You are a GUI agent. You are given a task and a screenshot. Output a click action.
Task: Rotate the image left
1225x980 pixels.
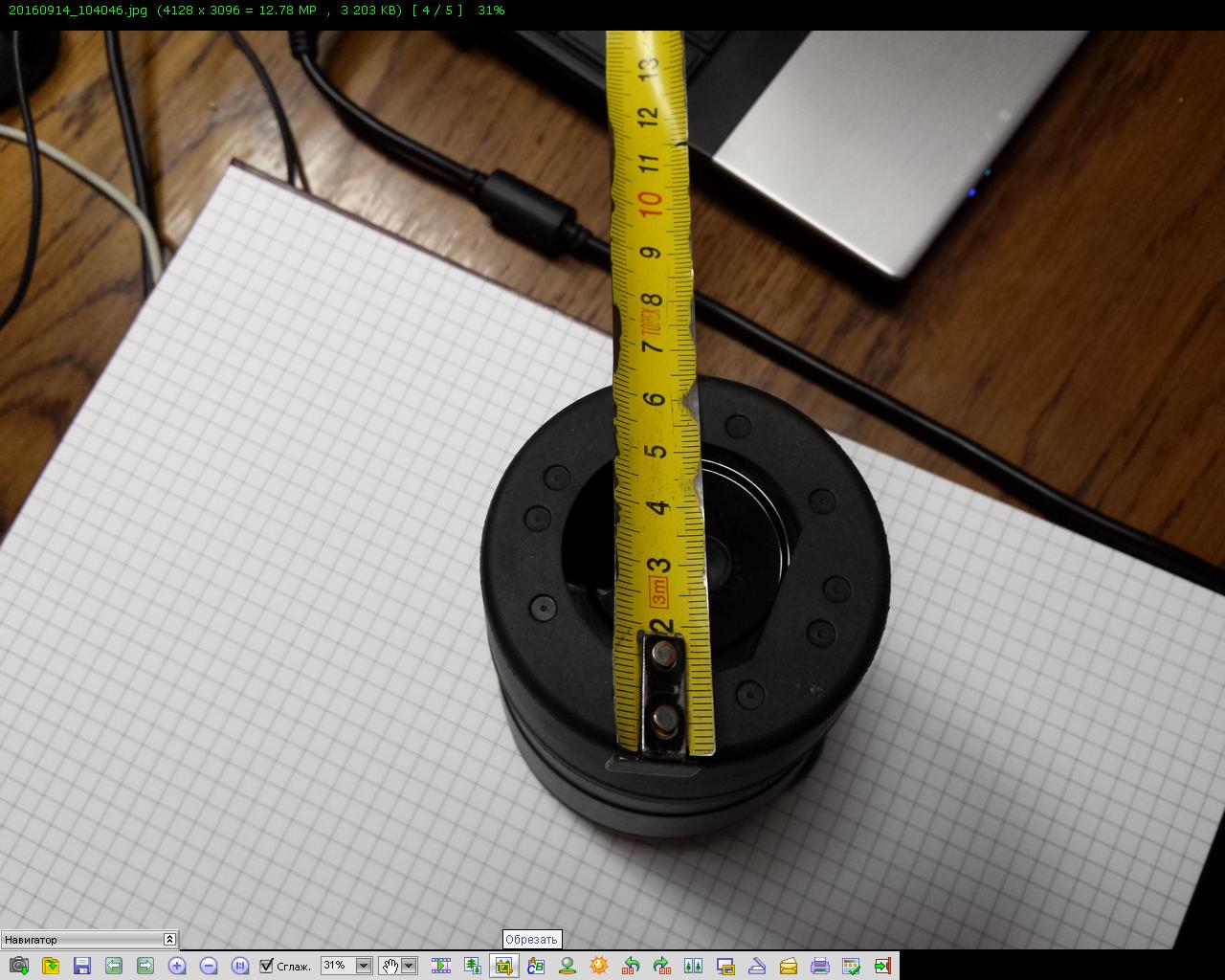pyautogui.click(x=631, y=966)
